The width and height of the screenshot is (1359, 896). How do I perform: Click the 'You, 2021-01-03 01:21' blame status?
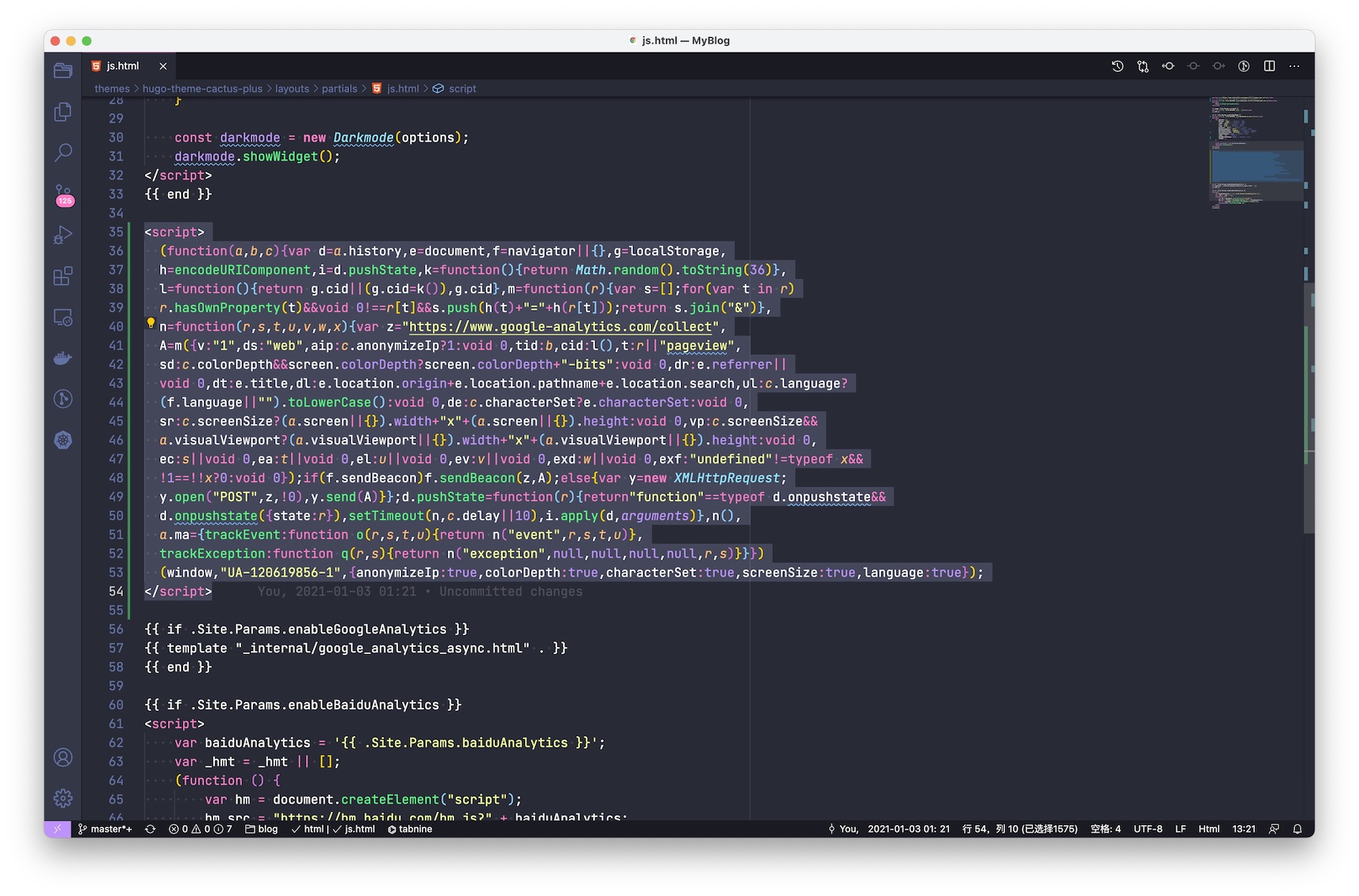(889, 829)
